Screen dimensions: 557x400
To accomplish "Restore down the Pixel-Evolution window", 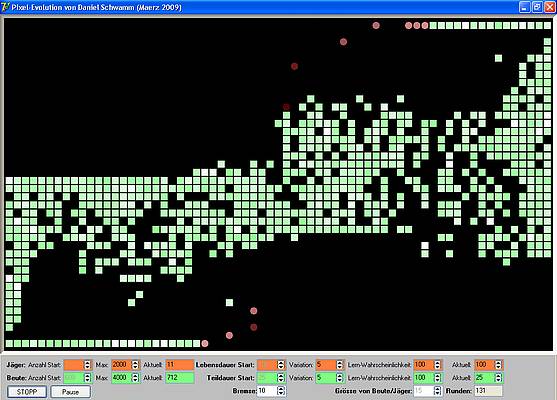I will [x=537, y=7].
